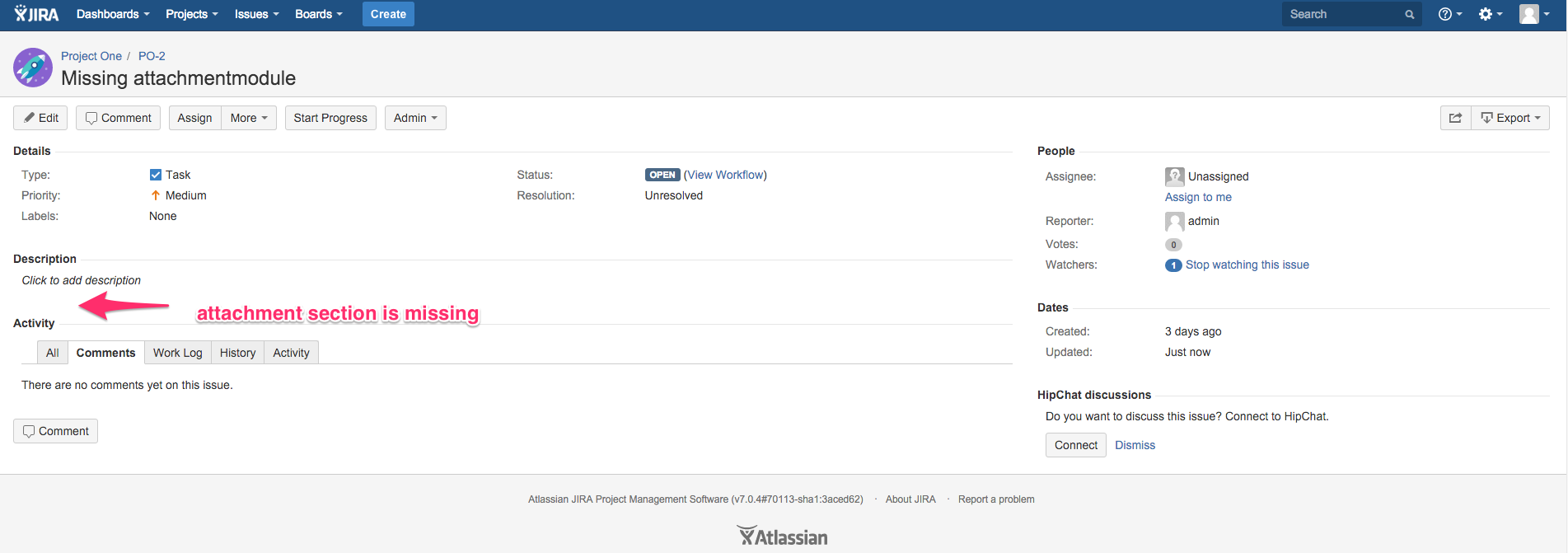Click the watchers count badge
The height and width of the screenshot is (553, 1568).
tap(1173, 265)
